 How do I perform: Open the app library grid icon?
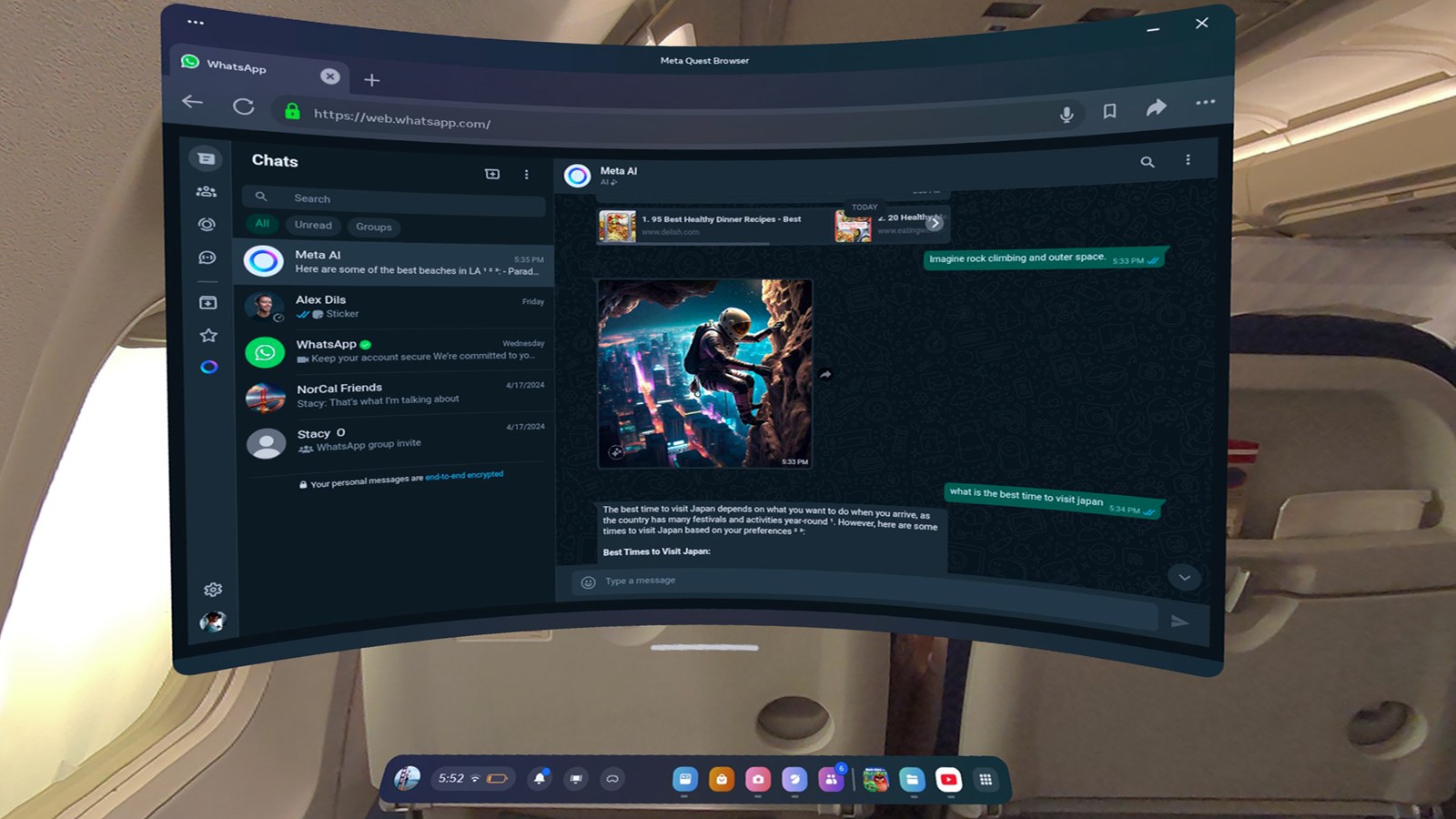(x=986, y=780)
